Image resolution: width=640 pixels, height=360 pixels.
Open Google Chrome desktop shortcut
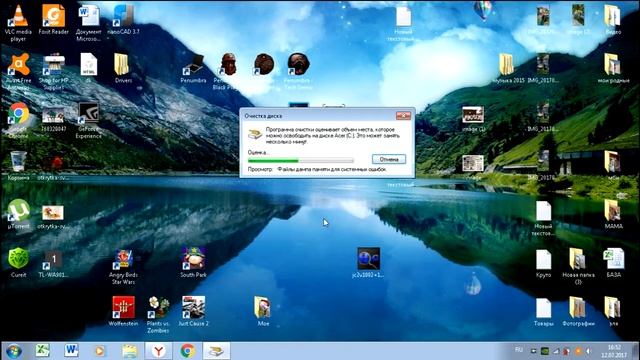(x=18, y=120)
